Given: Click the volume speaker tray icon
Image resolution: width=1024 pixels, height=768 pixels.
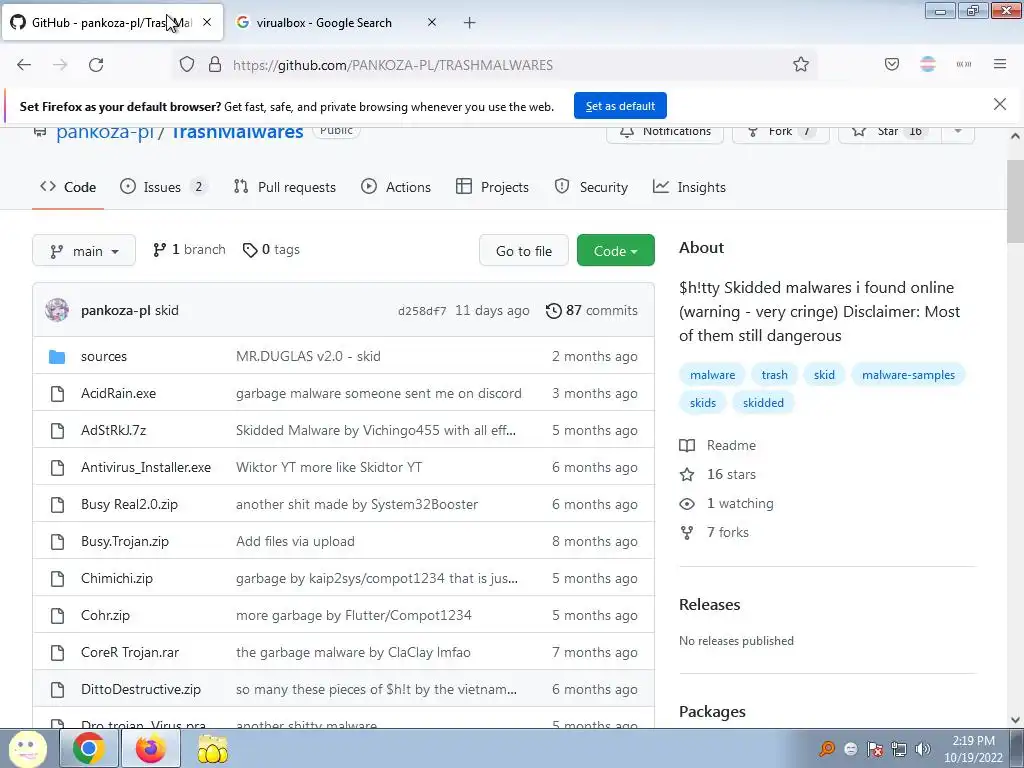Looking at the screenshot, I should click(x=923, y=749).
